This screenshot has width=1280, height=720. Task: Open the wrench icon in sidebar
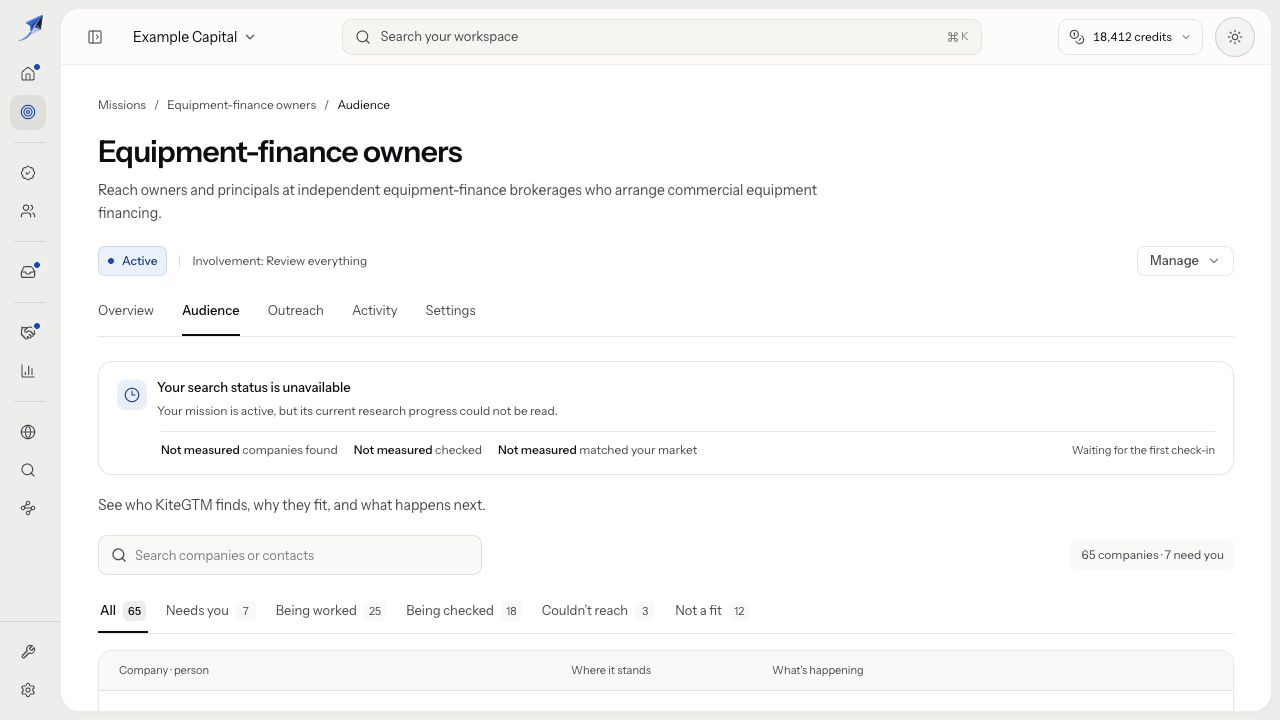[x=28, y=652]
